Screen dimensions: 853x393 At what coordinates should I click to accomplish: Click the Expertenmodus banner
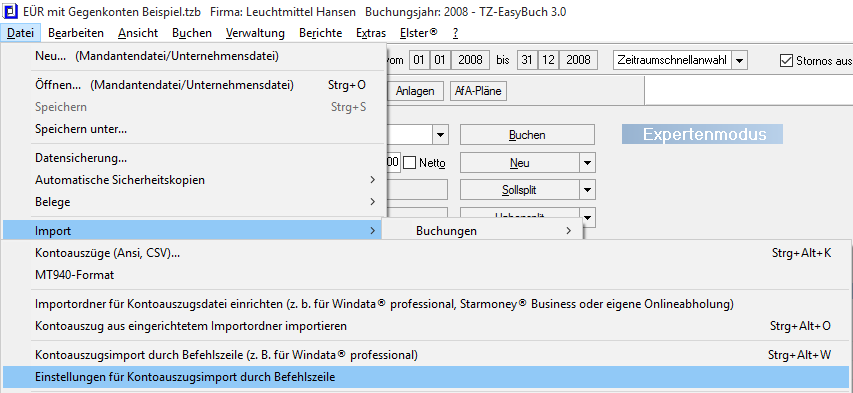(x=702, y=134)
